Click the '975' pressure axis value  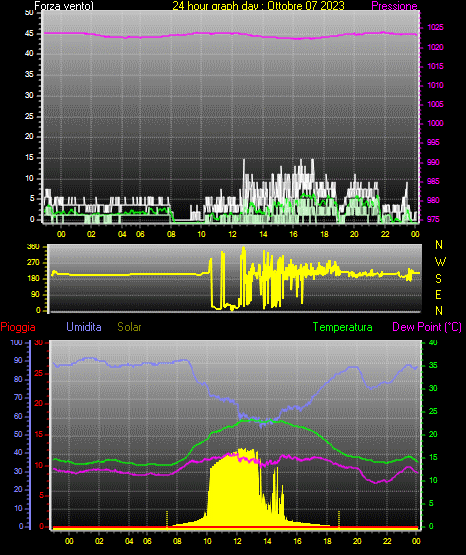click(x=433, y=219)
